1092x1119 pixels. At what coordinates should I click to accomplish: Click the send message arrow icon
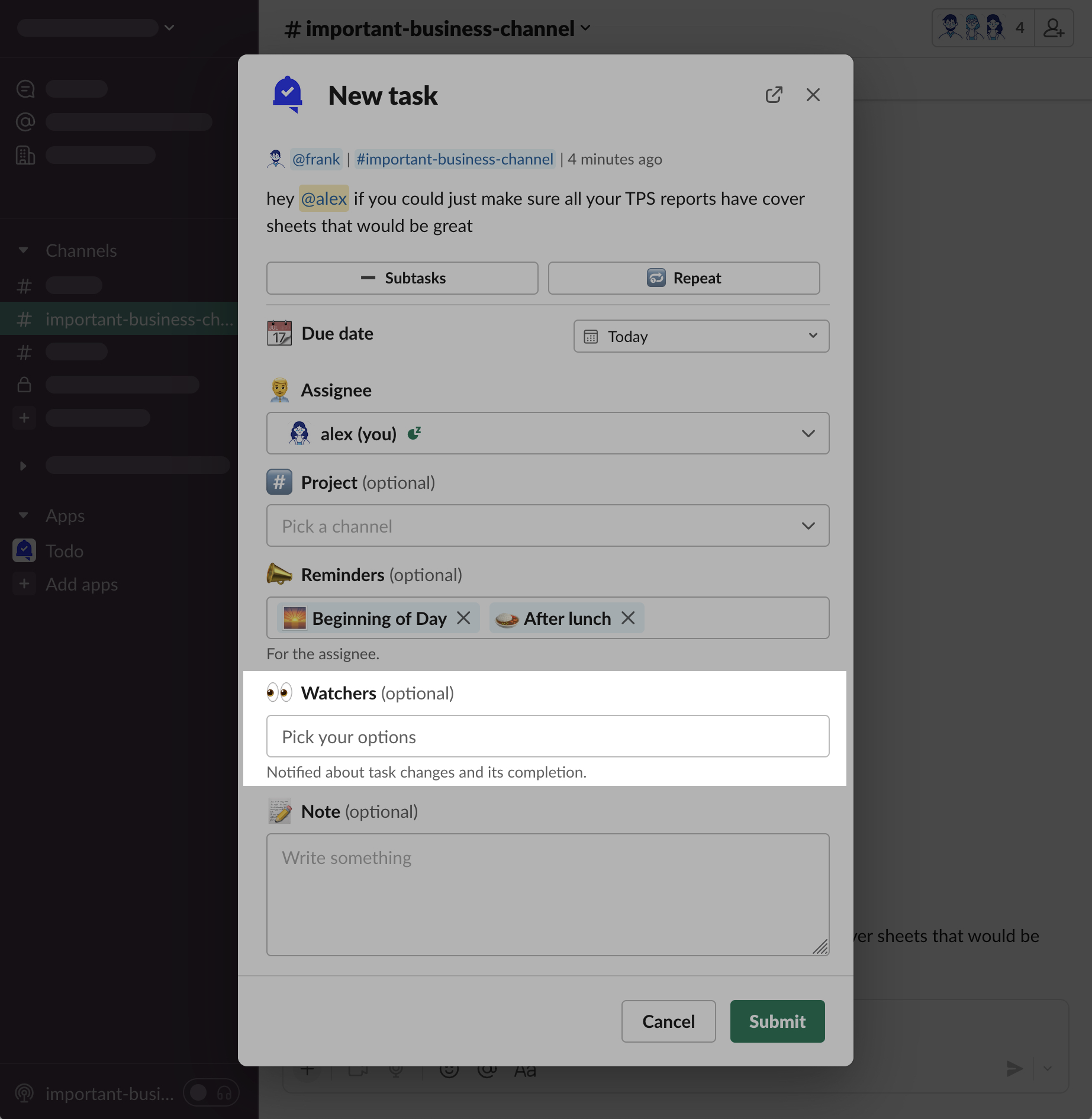(1014, 1068)
